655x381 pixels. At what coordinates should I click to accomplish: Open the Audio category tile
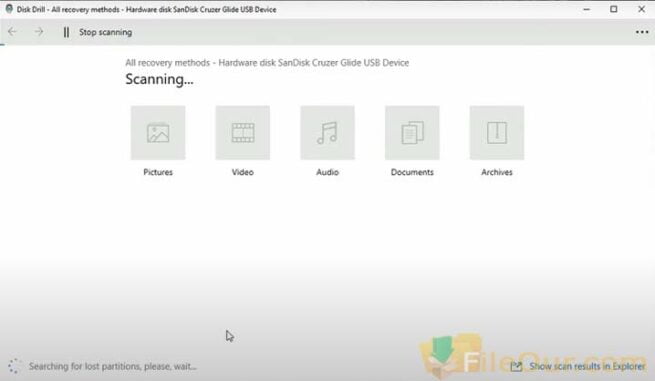pos(328,133)
